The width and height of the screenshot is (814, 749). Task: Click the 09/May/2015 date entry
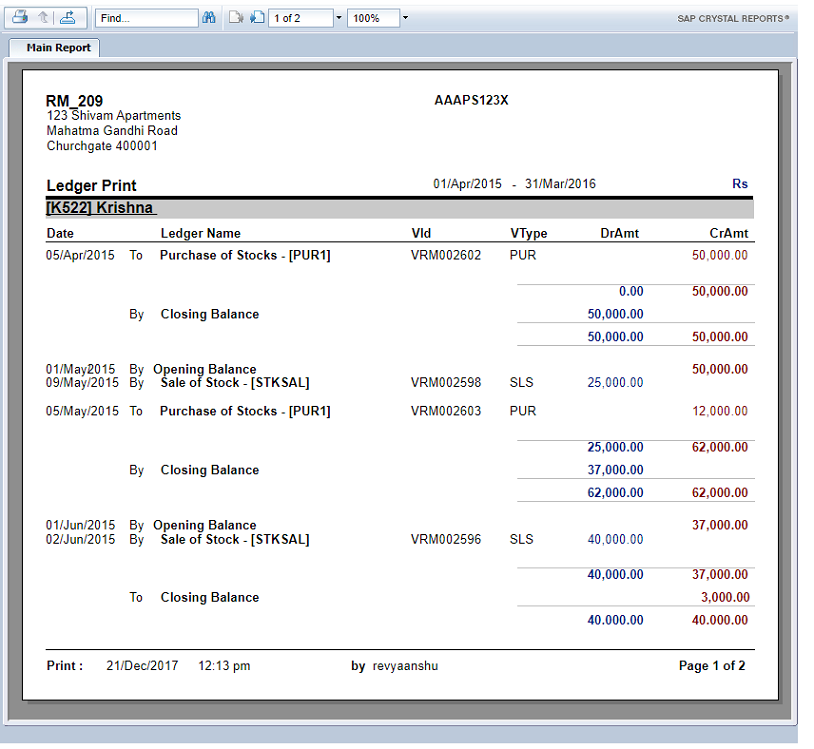click(82, 382)
